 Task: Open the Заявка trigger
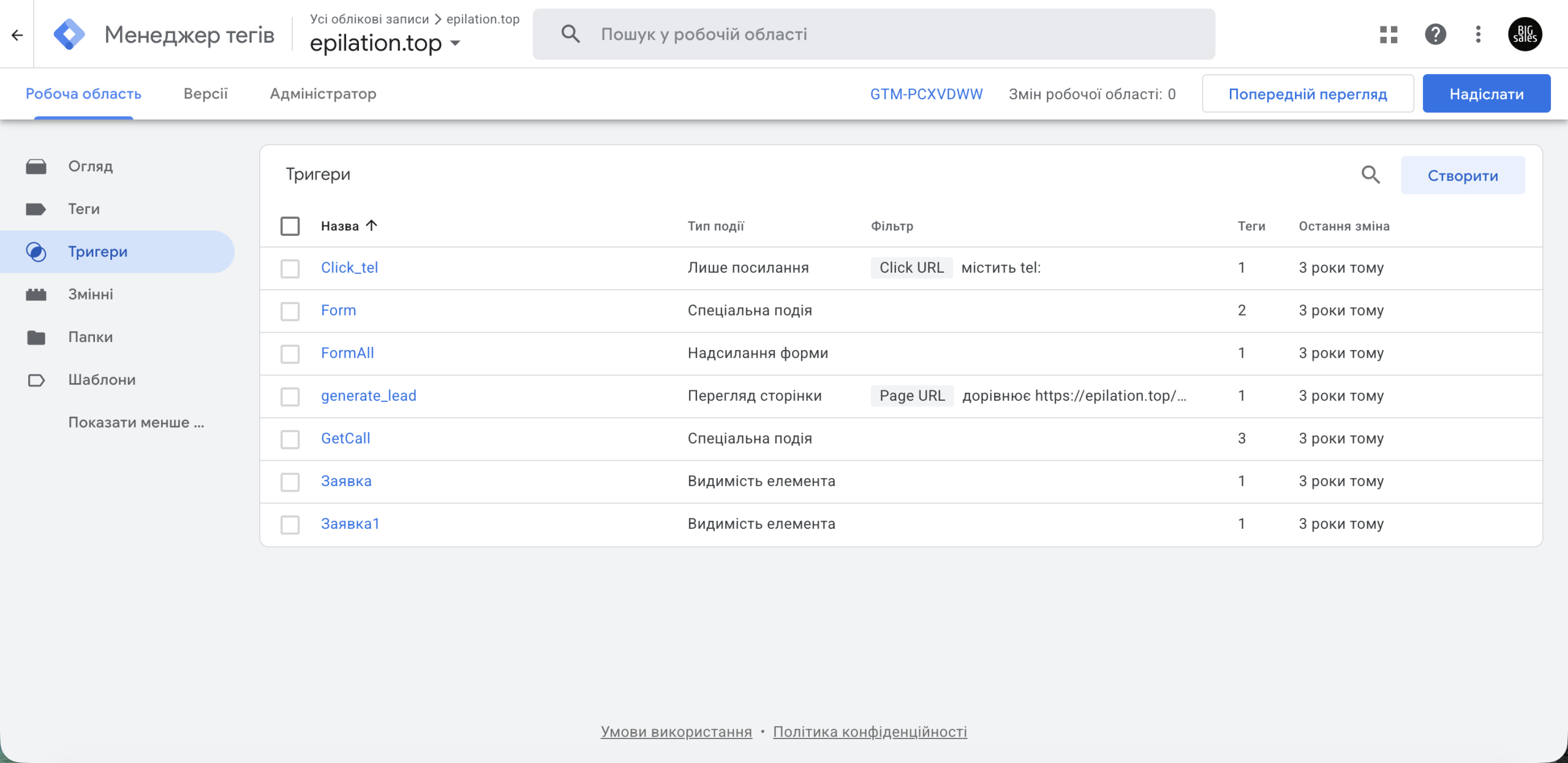click(346, 481)
